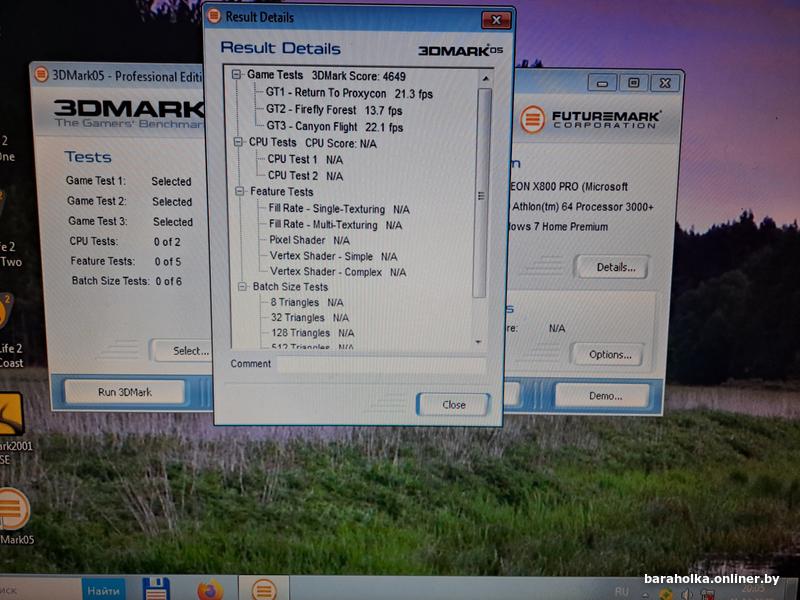This screenshot has width=800, height=600.
Task: Click the results list scroll-down arrow
Action: click(x=479, y=342)
